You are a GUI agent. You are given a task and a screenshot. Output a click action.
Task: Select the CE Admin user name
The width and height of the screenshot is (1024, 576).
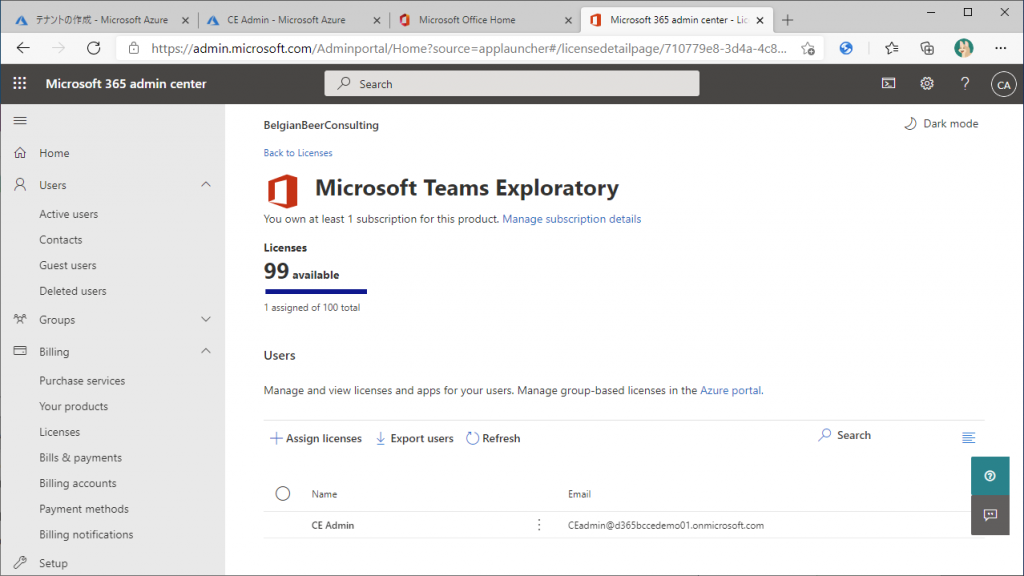[333, 525]
